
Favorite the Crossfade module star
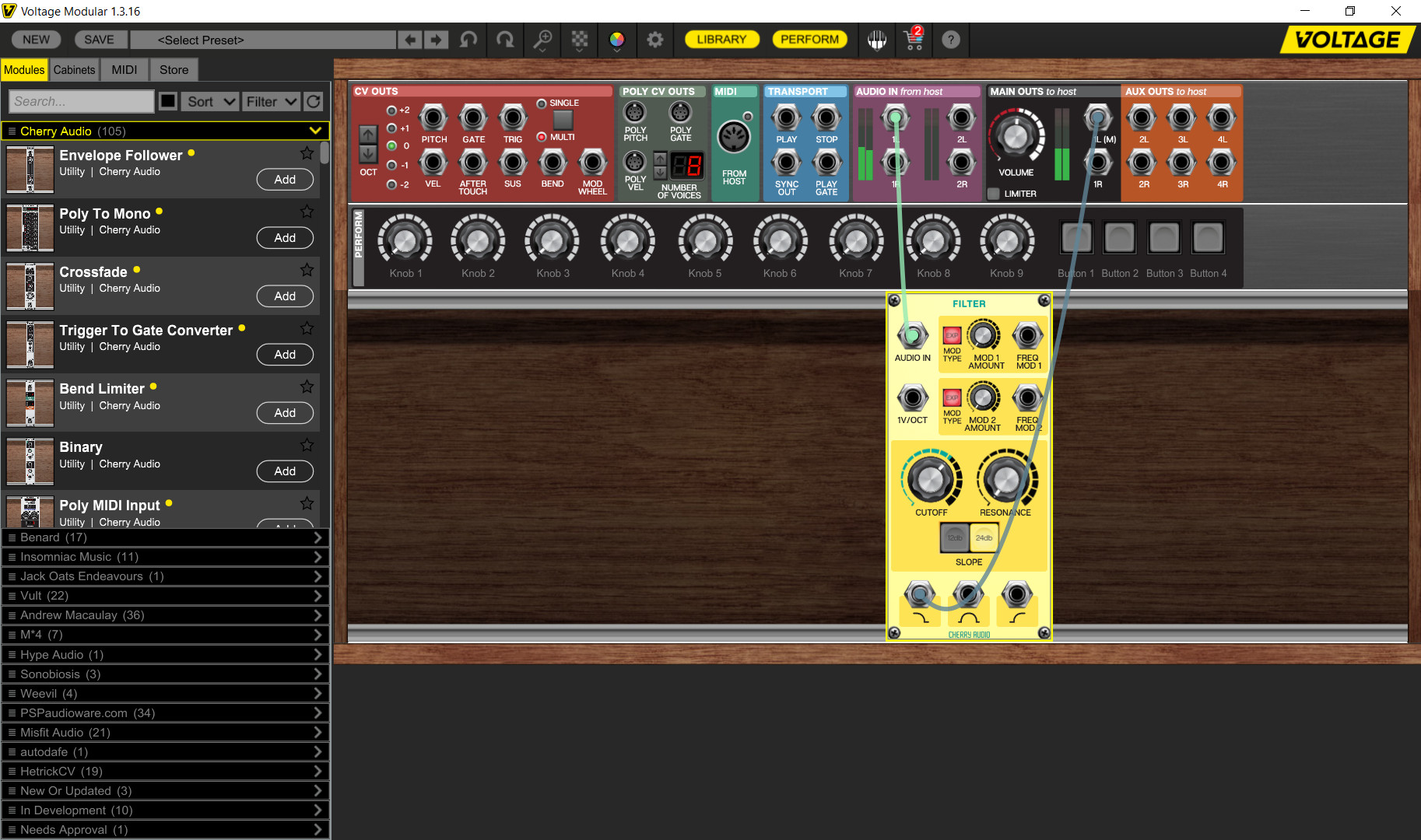307,270
